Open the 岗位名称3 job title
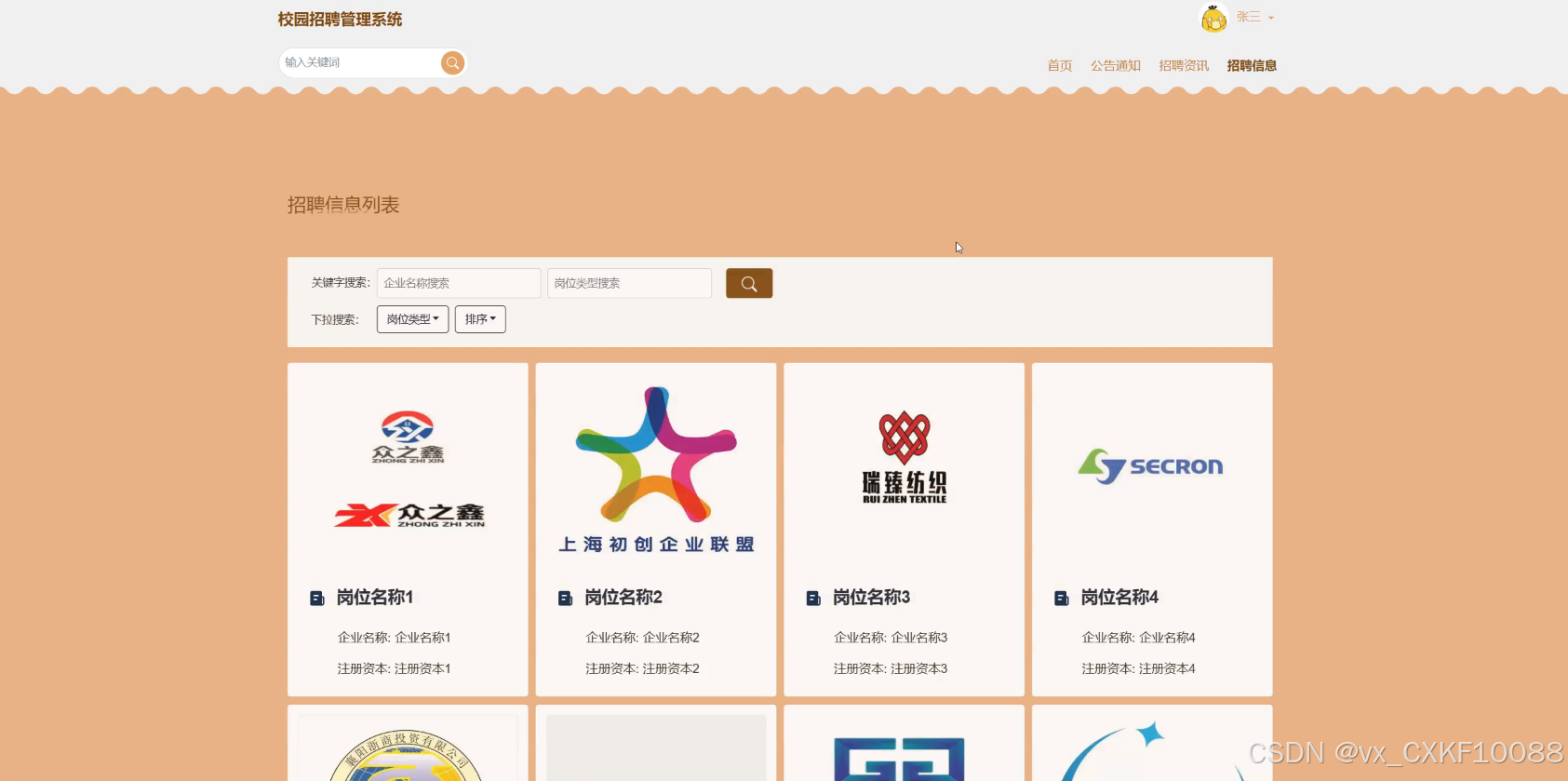This screenshot has height=781, width=1568. (x=872, y=598)
